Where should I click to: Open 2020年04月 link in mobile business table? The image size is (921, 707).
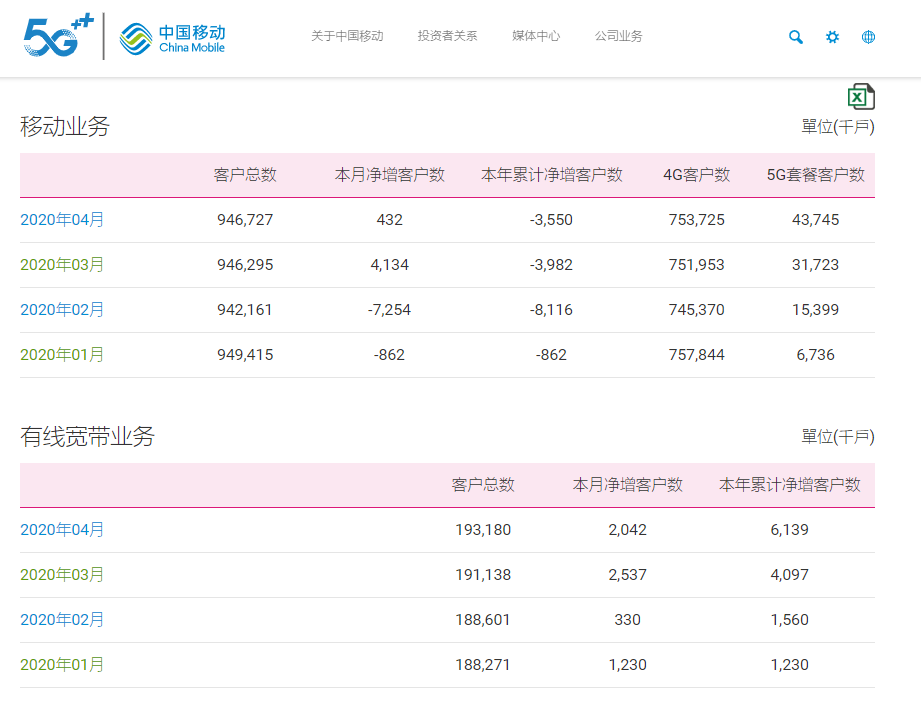[x=62, y=220]
